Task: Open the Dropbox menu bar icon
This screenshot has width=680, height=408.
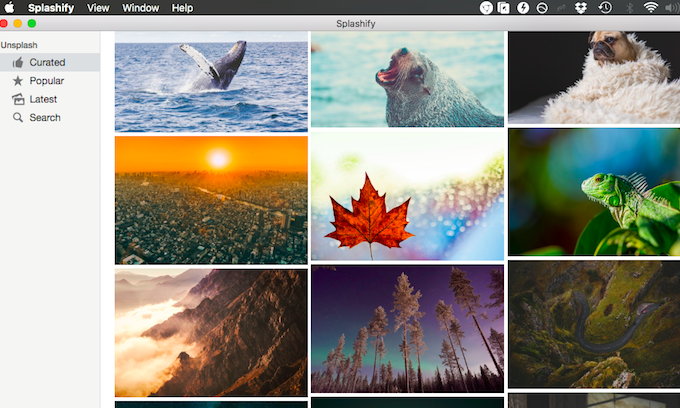Action: [579, 8]
